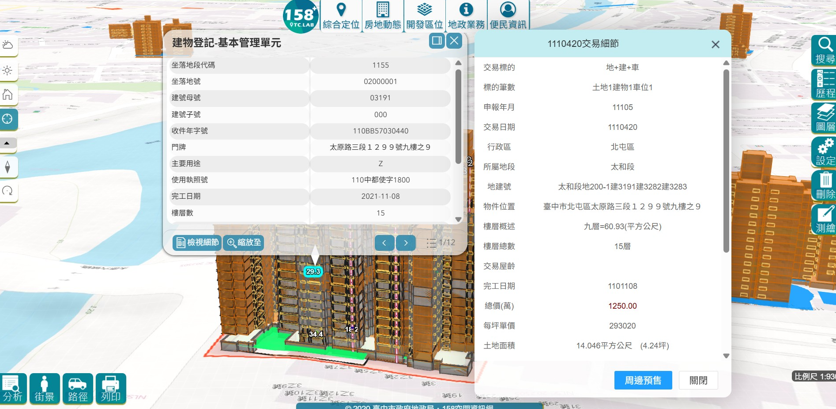The image size is (836, 409).
Task: Toggle the sunlight brightness button
Action: (8, 71)
